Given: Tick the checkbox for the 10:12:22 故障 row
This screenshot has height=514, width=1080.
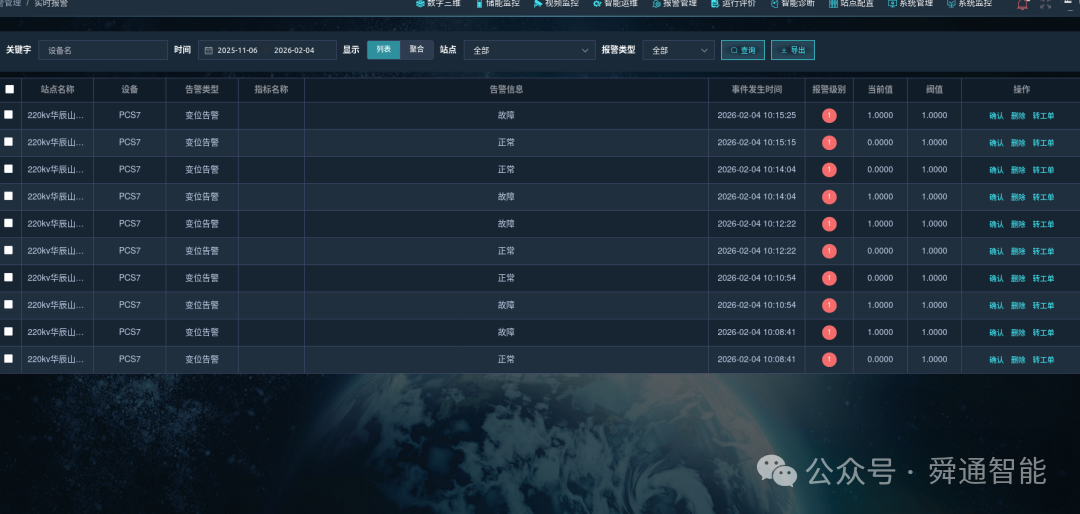Looking at the screenshot, I should [x=8, y=223].
